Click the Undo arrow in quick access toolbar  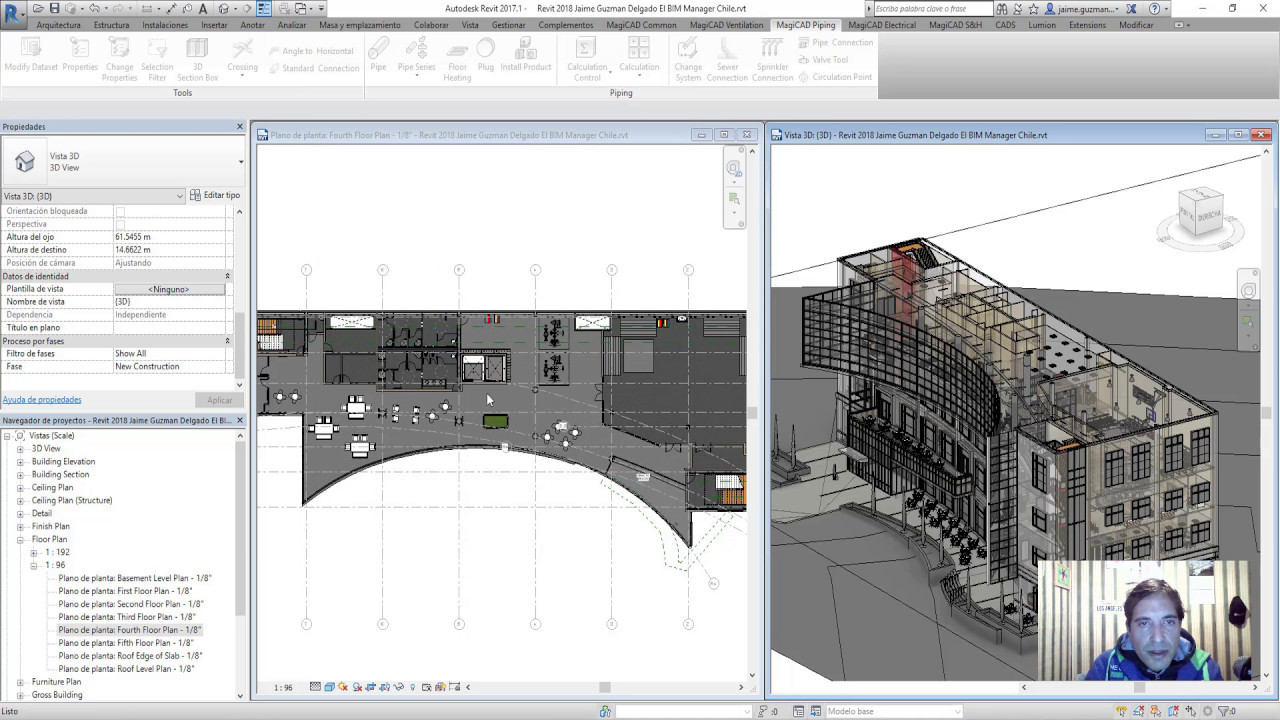pyautogui.click(x=94, y=8)
